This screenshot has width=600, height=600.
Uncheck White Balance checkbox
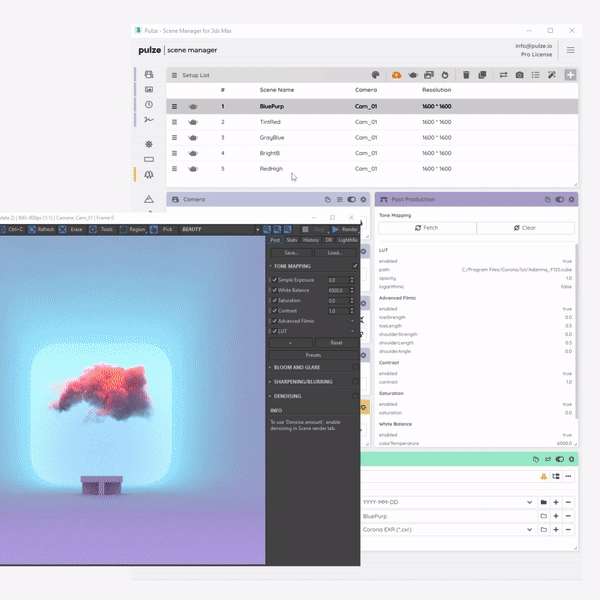point(274,290)
